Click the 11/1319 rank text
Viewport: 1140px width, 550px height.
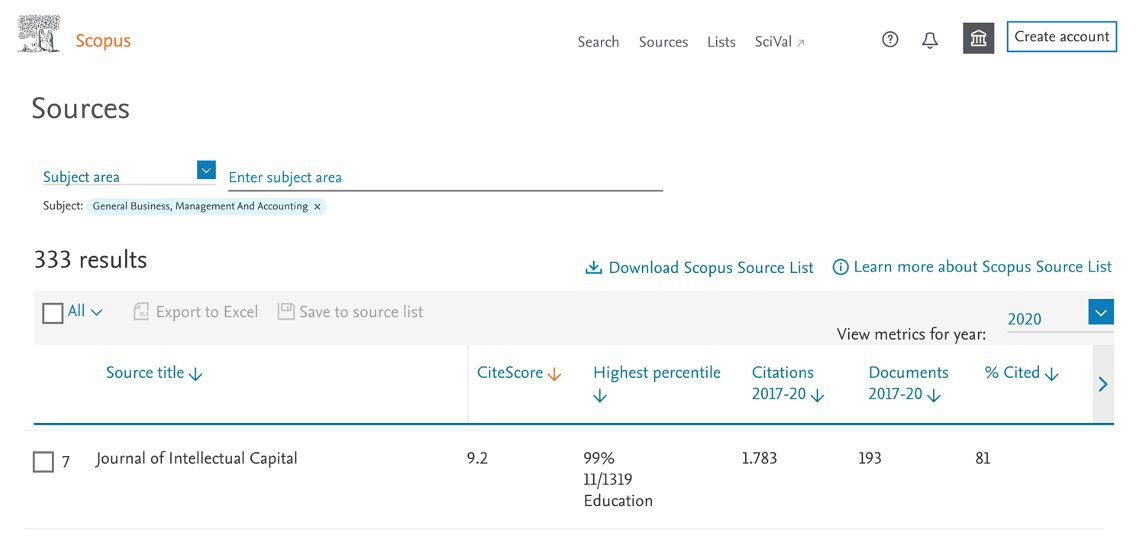[608, 479]
